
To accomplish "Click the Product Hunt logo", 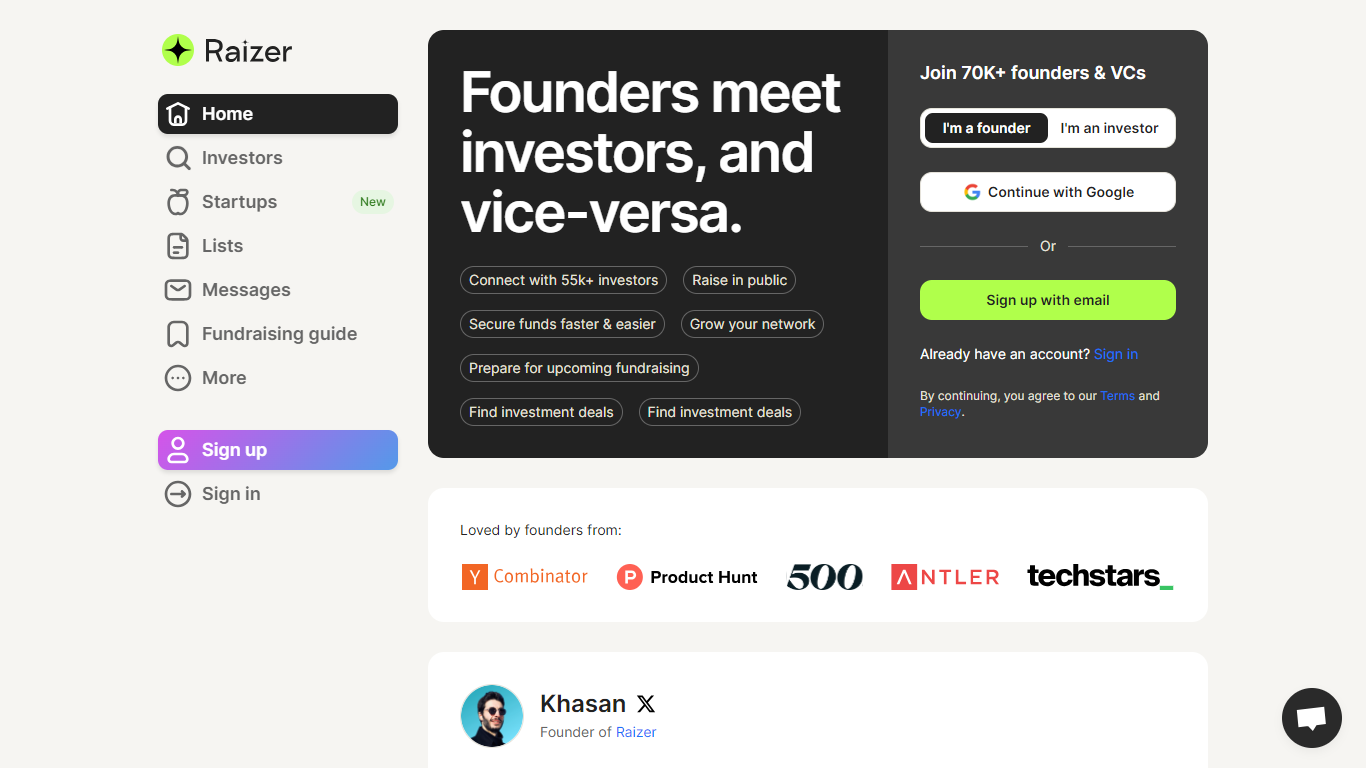I will (687, 577).
